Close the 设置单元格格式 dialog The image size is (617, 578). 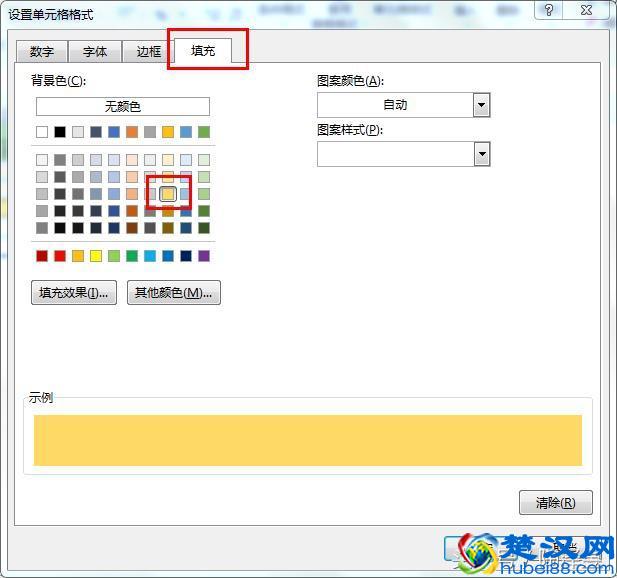(586, 9)
